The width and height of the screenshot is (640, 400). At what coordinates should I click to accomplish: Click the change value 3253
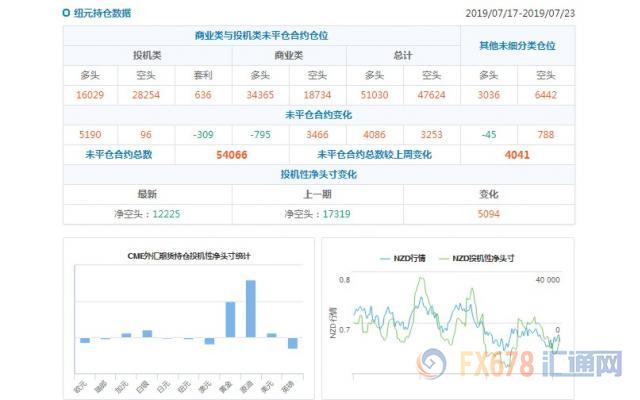[431, 135]
